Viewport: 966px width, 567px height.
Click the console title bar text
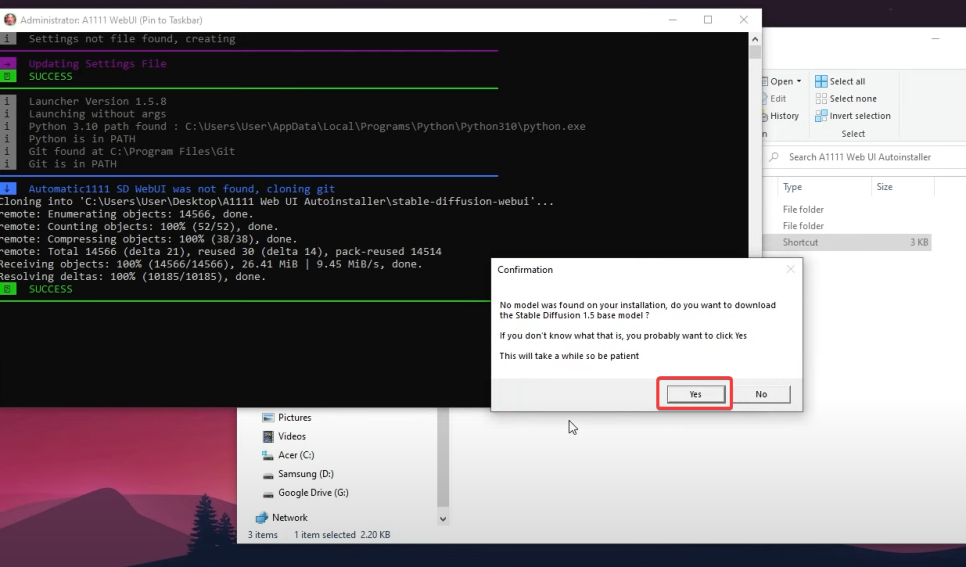coord(111,20)
